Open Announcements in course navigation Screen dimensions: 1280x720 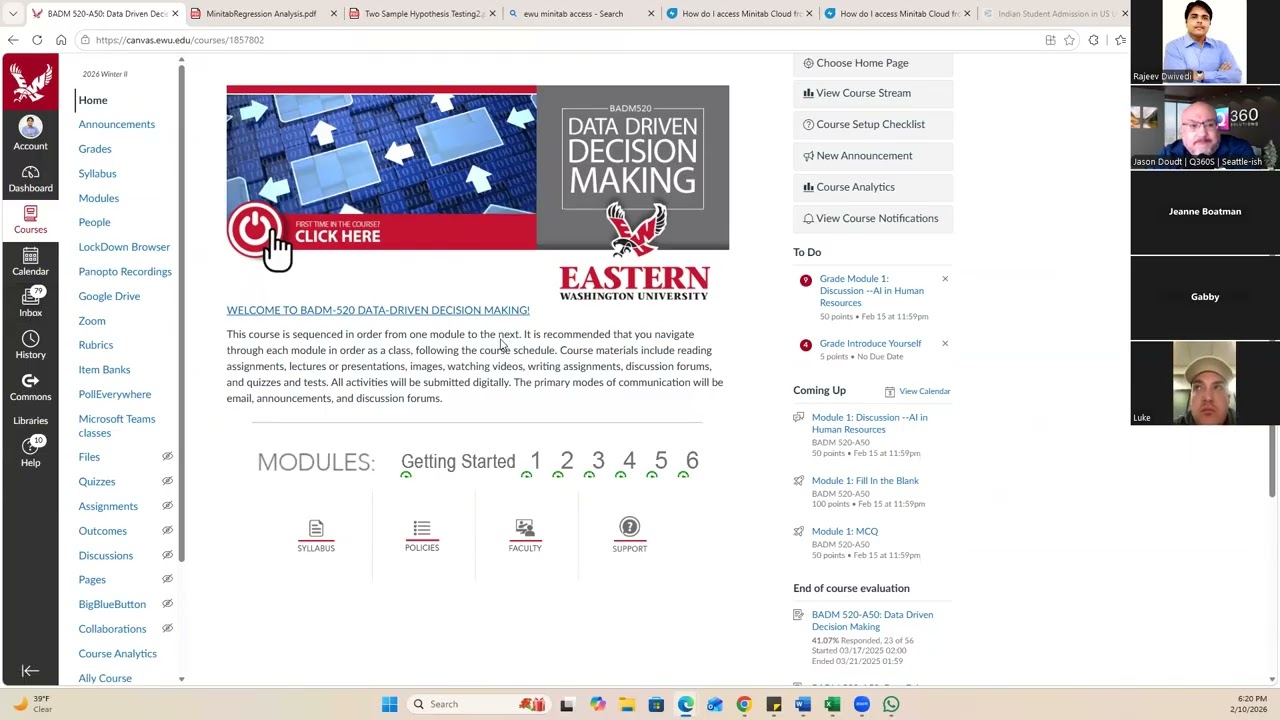117,124
